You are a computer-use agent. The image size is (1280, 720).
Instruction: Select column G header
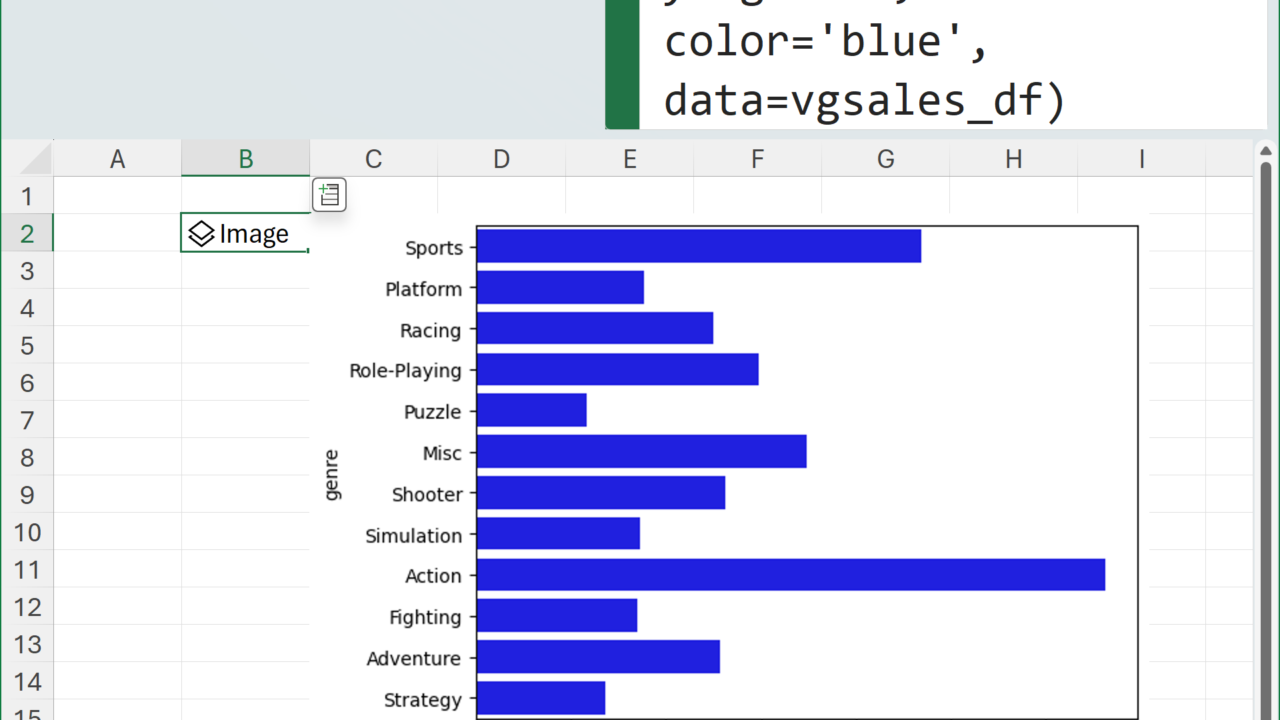pos(885,159)
